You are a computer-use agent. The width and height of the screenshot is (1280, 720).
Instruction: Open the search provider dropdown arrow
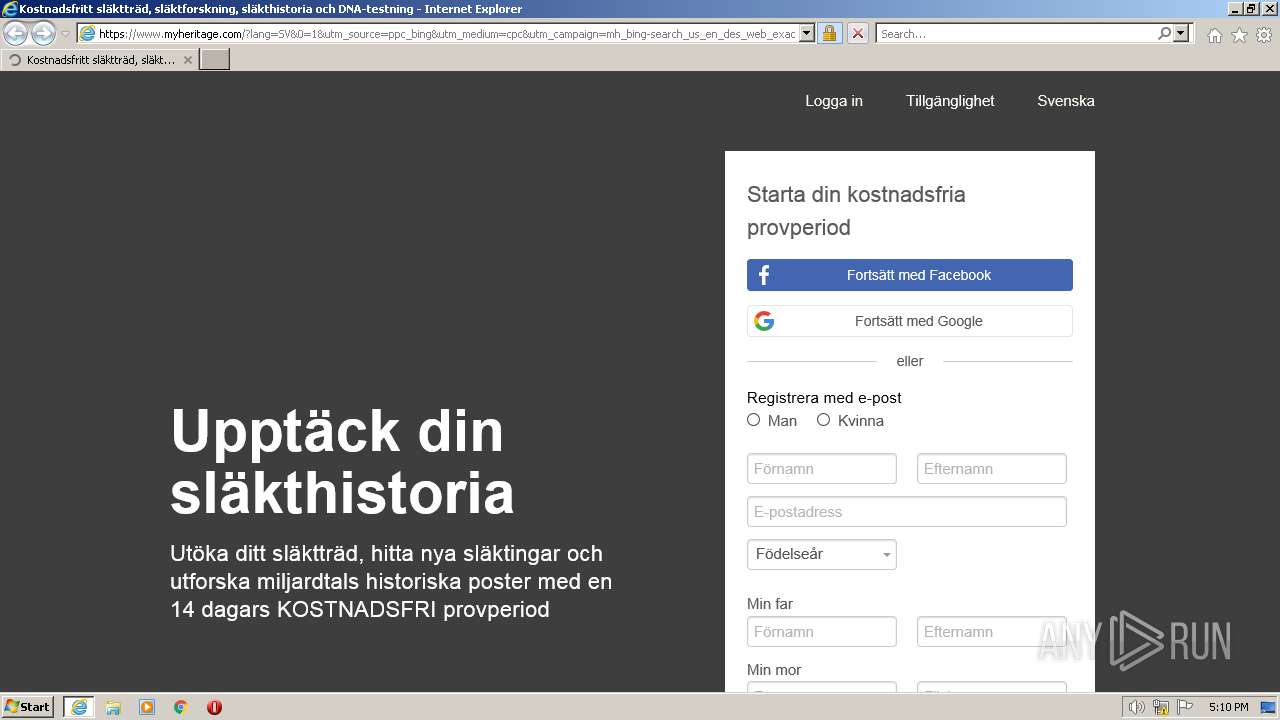(x=1181, y=33)
